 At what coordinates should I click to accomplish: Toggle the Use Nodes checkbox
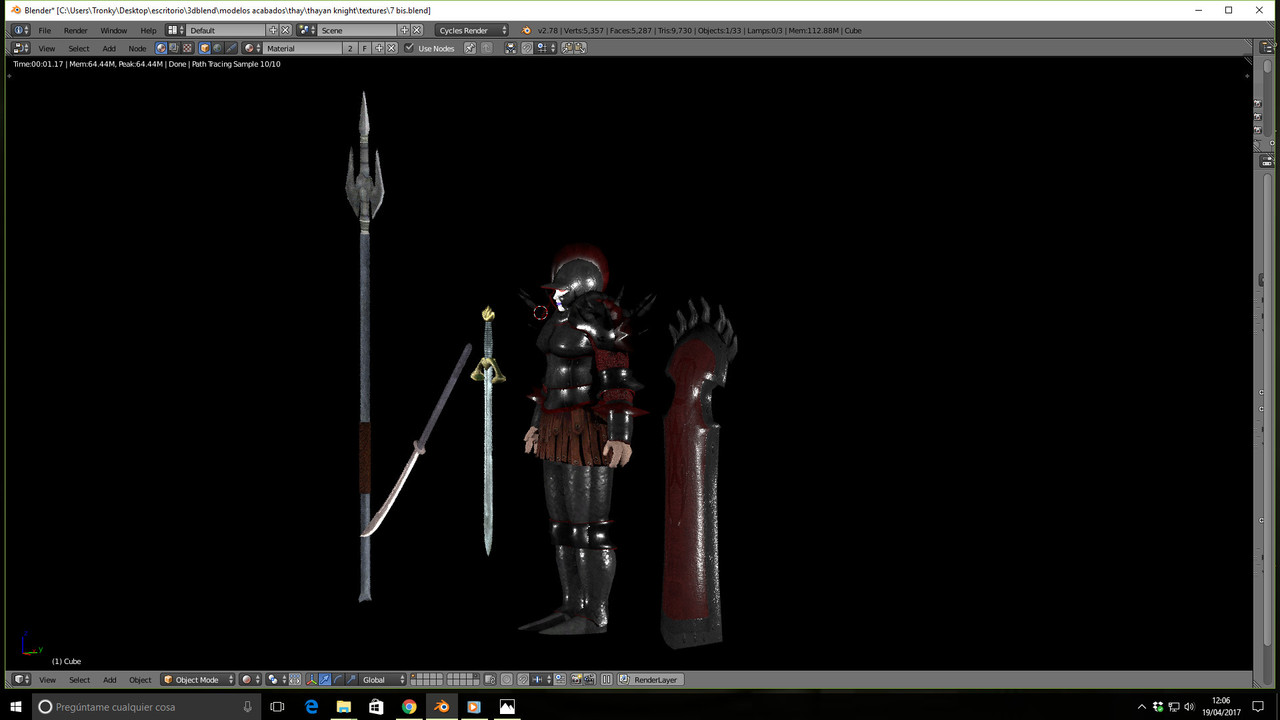coord(409,48)
